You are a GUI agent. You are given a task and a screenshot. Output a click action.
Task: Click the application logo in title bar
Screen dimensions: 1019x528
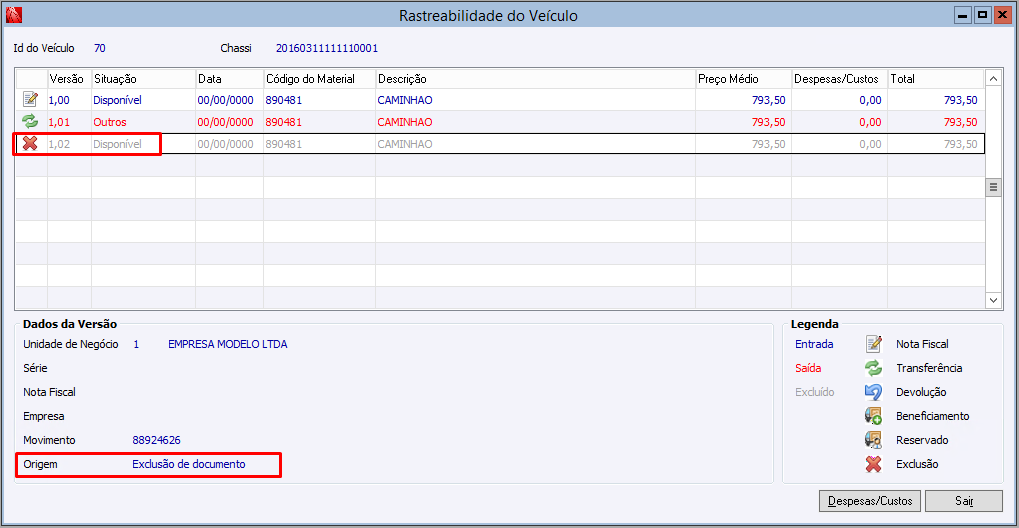pos(12,14)
